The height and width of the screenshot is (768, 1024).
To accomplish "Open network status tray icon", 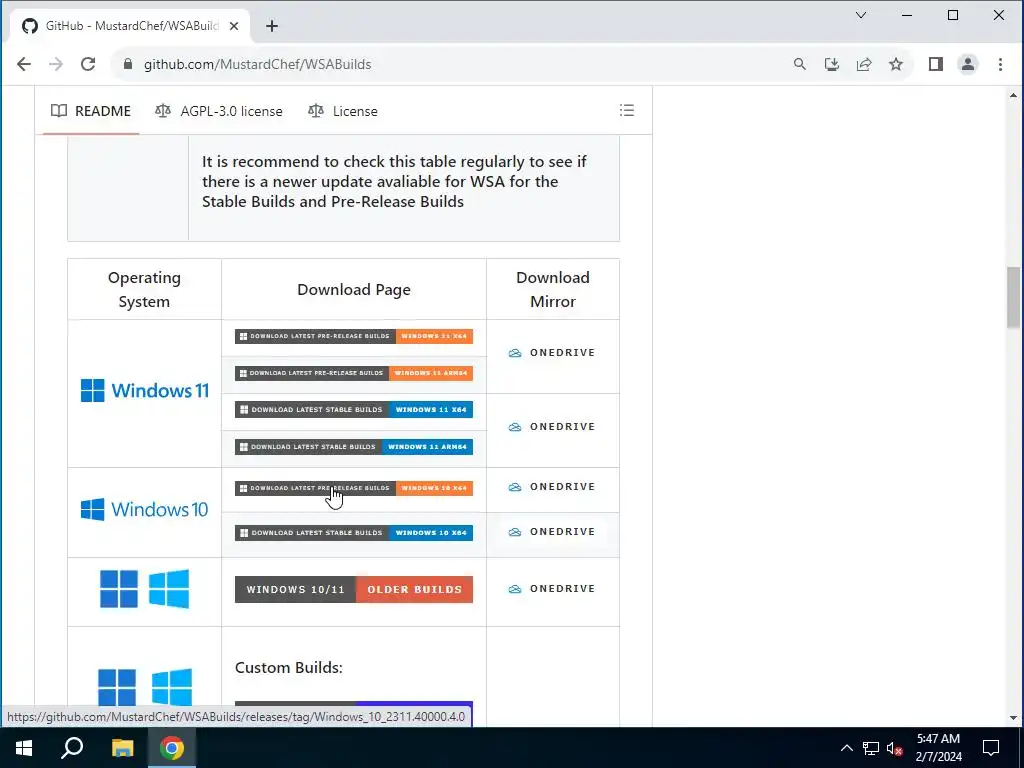I will [x=871, y=748].
